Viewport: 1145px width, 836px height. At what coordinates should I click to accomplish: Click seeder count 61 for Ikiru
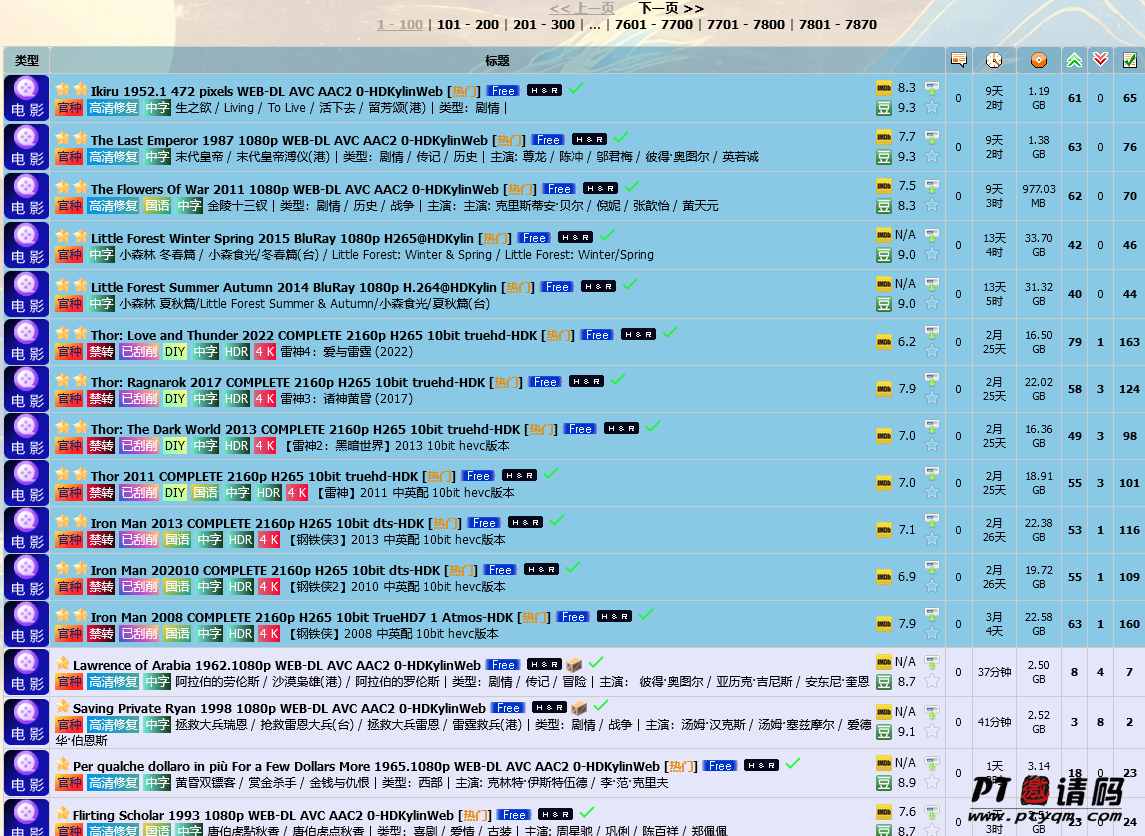[1075, 98]
